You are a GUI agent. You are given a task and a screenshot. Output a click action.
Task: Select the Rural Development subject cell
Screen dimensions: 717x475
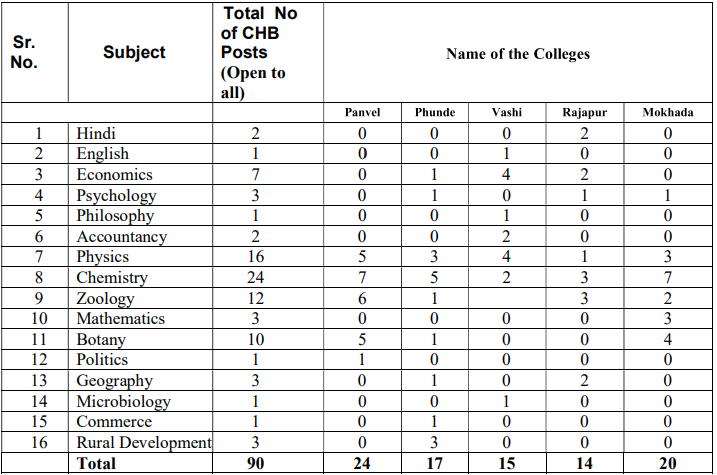click(x=143, y=443)
